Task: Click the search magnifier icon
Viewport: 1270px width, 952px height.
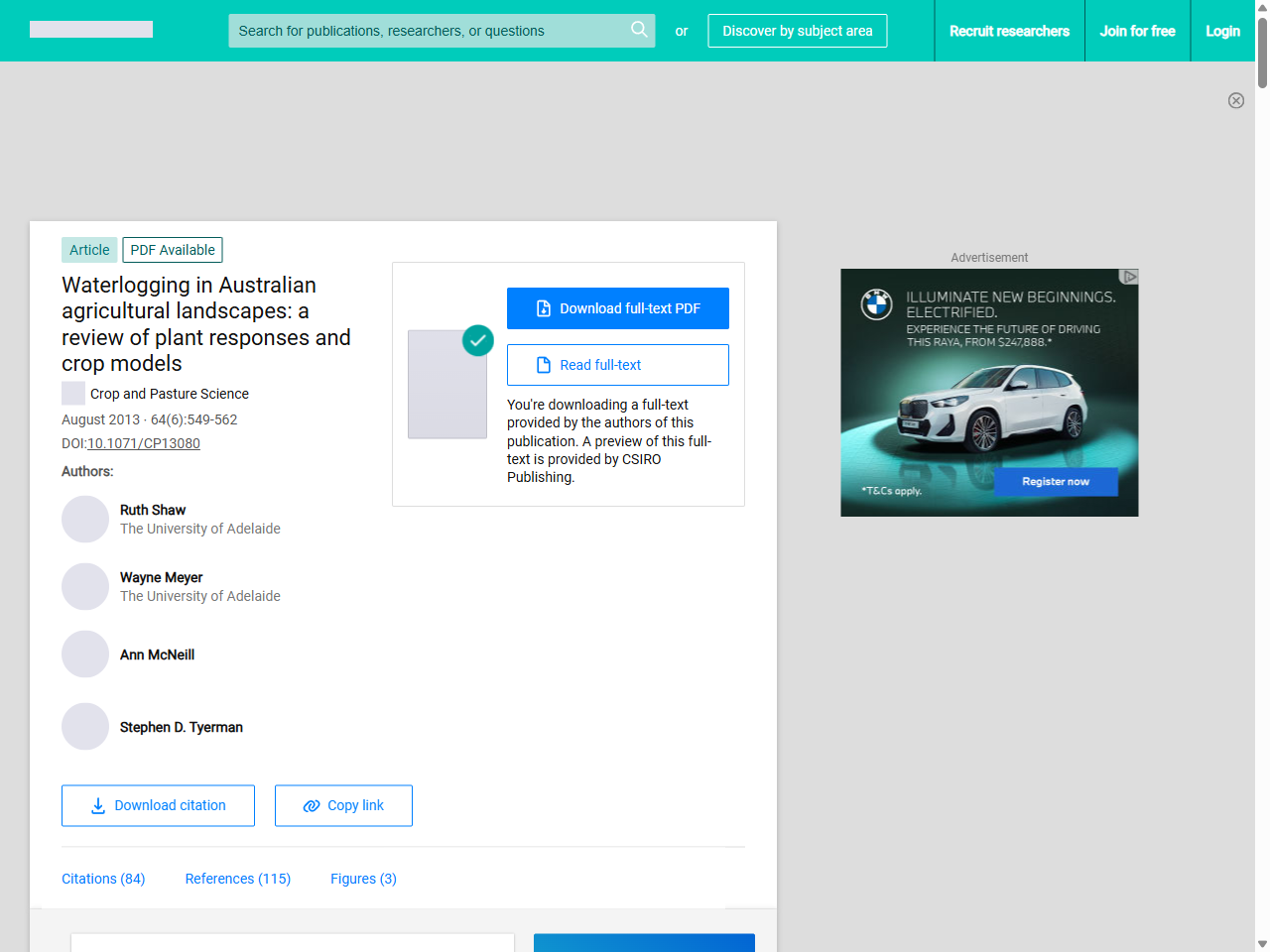Action: click(639, 31)
